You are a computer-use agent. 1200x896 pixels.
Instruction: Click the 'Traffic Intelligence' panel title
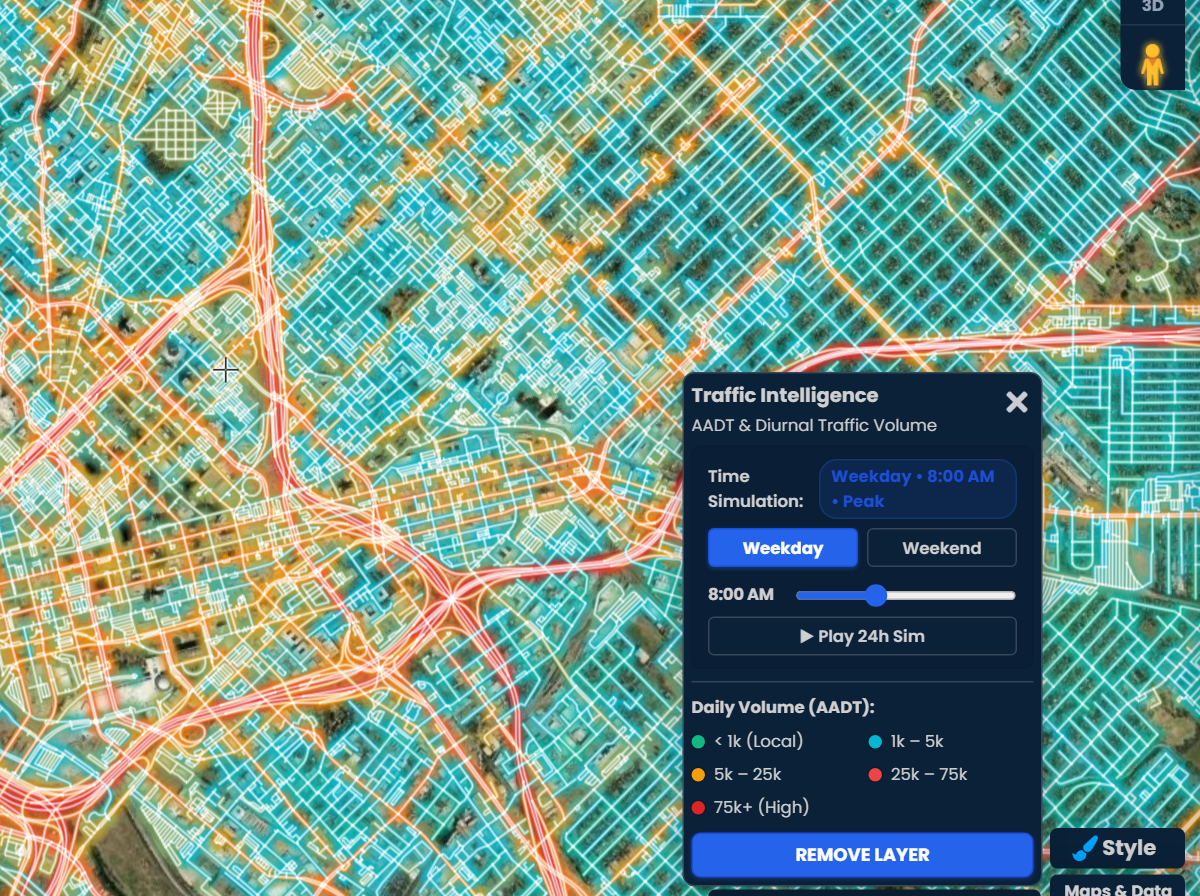tap(785, 396)
